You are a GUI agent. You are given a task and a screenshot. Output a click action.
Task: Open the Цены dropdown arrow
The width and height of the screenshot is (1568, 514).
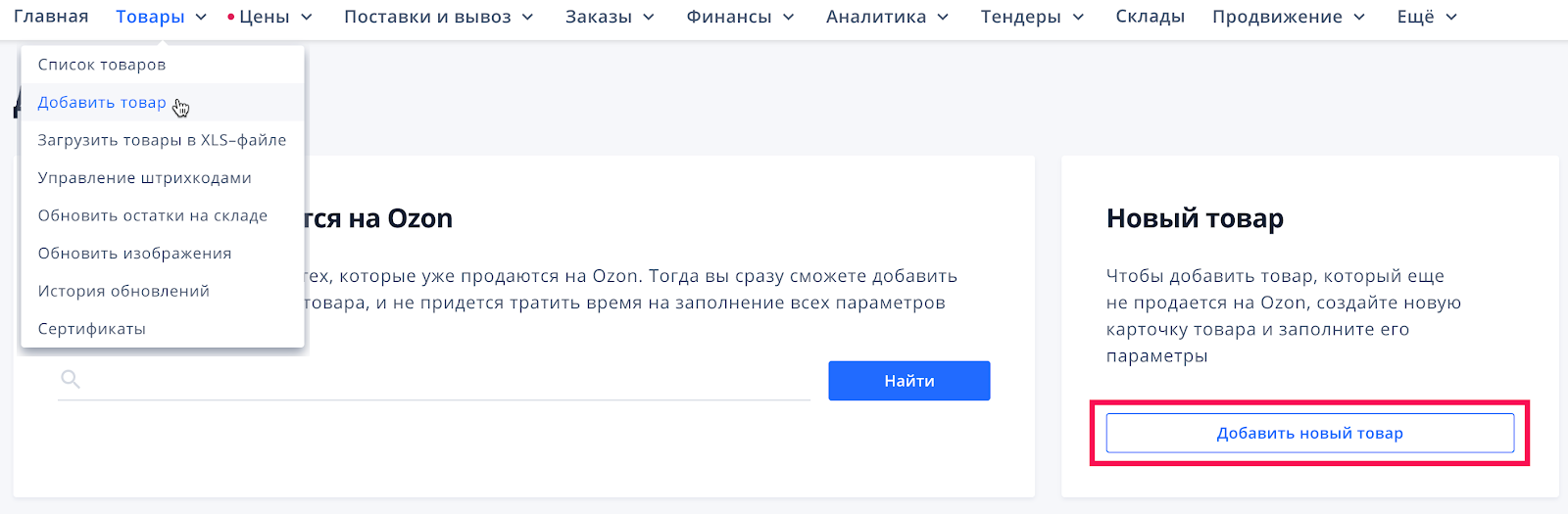point(307,18)
